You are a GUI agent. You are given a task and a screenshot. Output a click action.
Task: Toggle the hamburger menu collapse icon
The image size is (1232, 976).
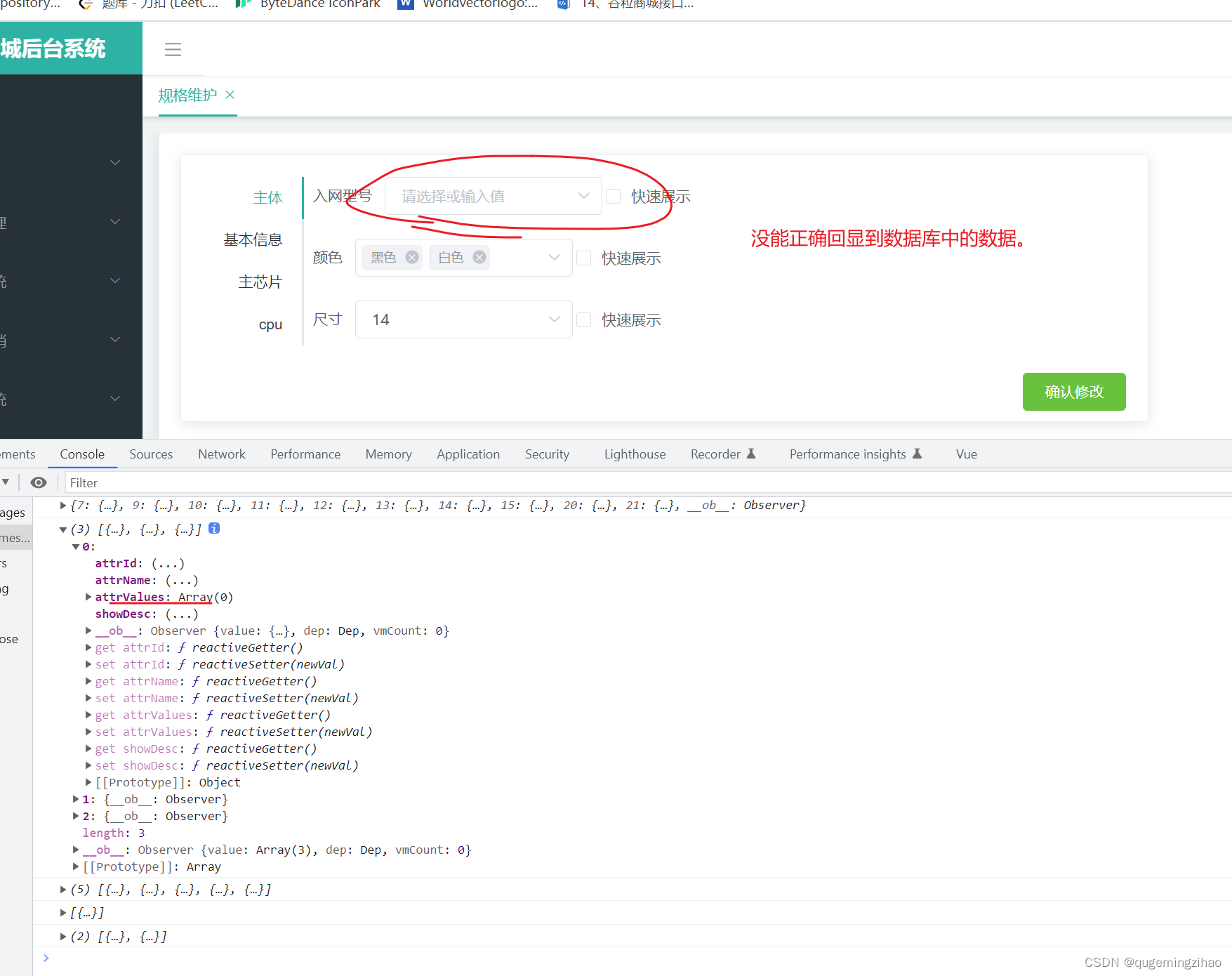point(173,49)
